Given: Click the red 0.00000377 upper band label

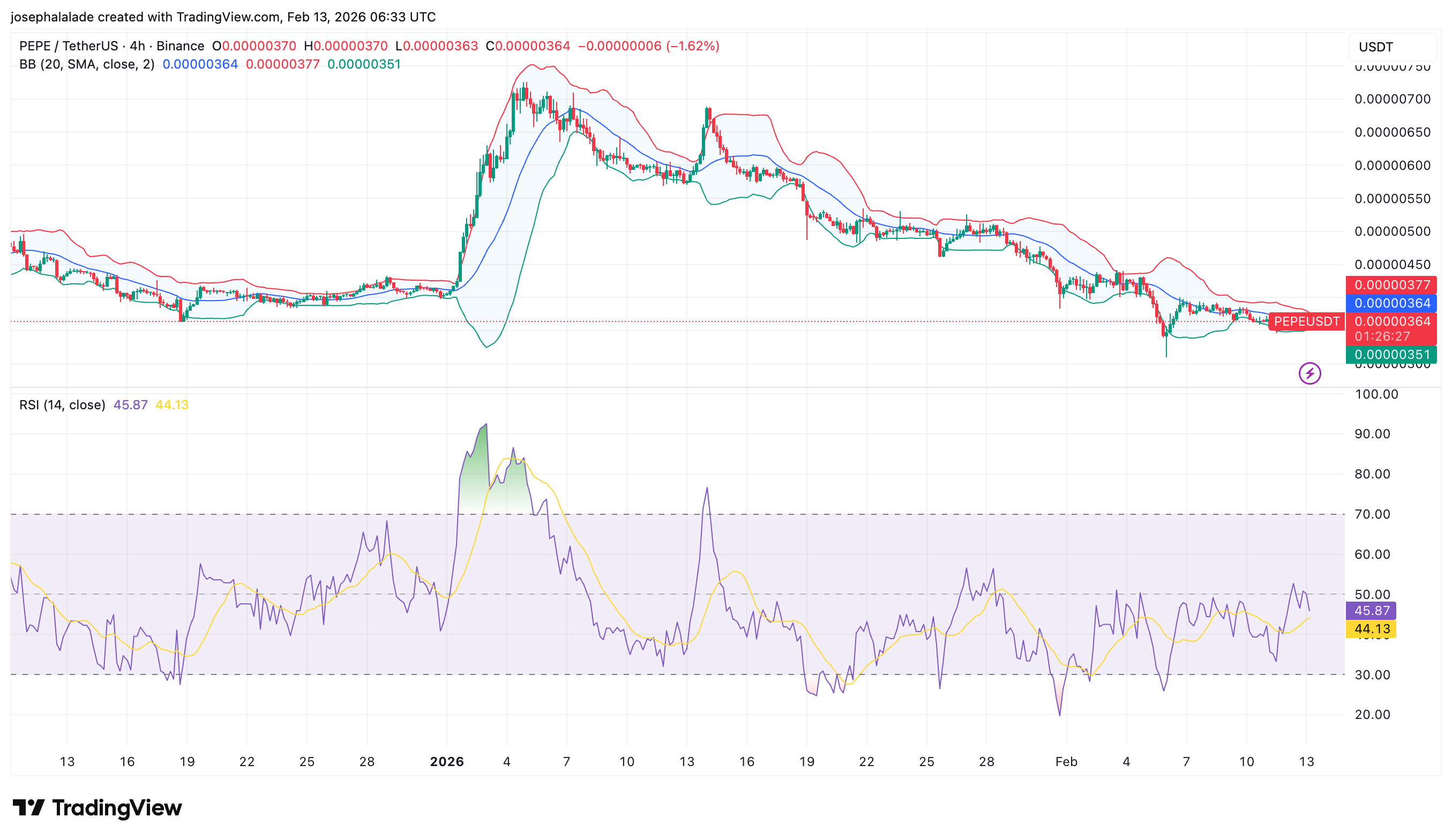Looking at the screenshot, I should 1391,284.
